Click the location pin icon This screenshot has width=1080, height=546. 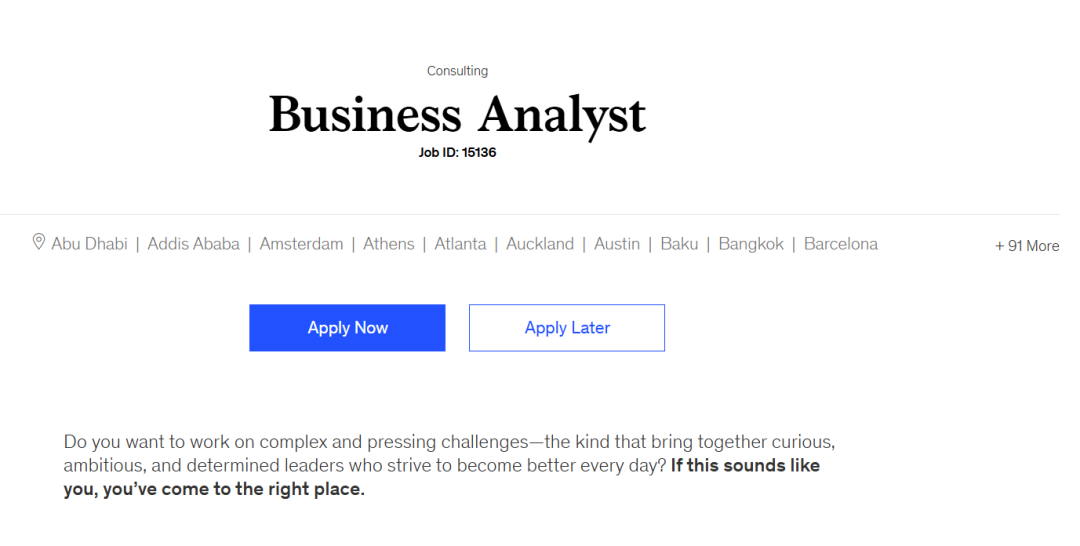click(x=39, y=242)
